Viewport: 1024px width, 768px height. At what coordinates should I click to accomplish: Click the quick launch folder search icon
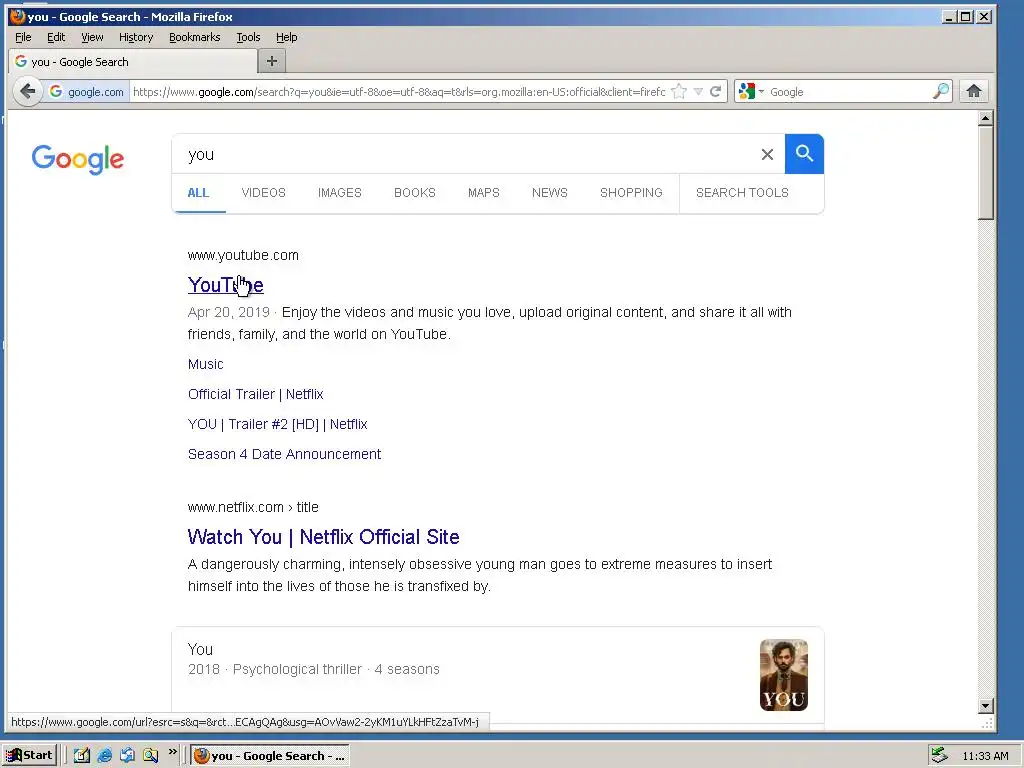(150, 756)
